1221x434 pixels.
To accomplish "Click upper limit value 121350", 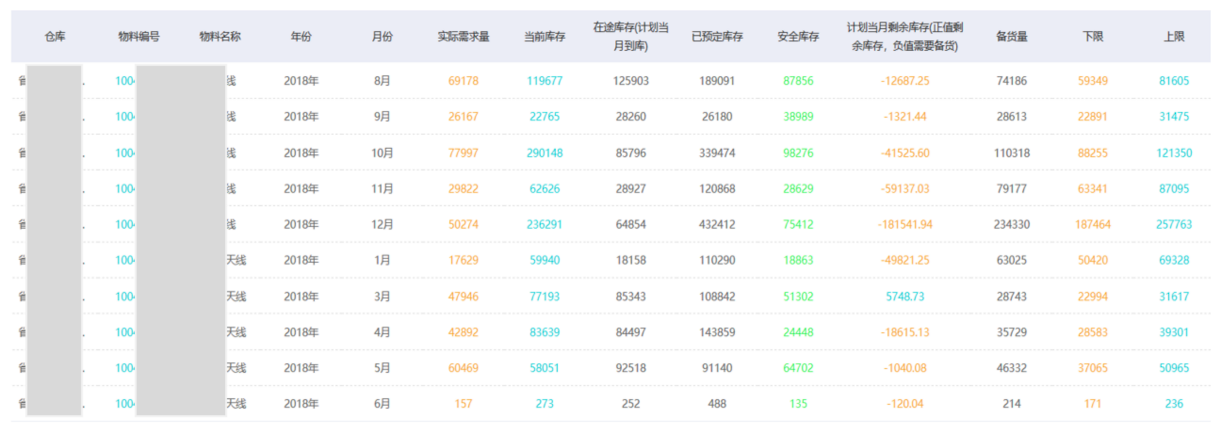I will coord(1174,153).
